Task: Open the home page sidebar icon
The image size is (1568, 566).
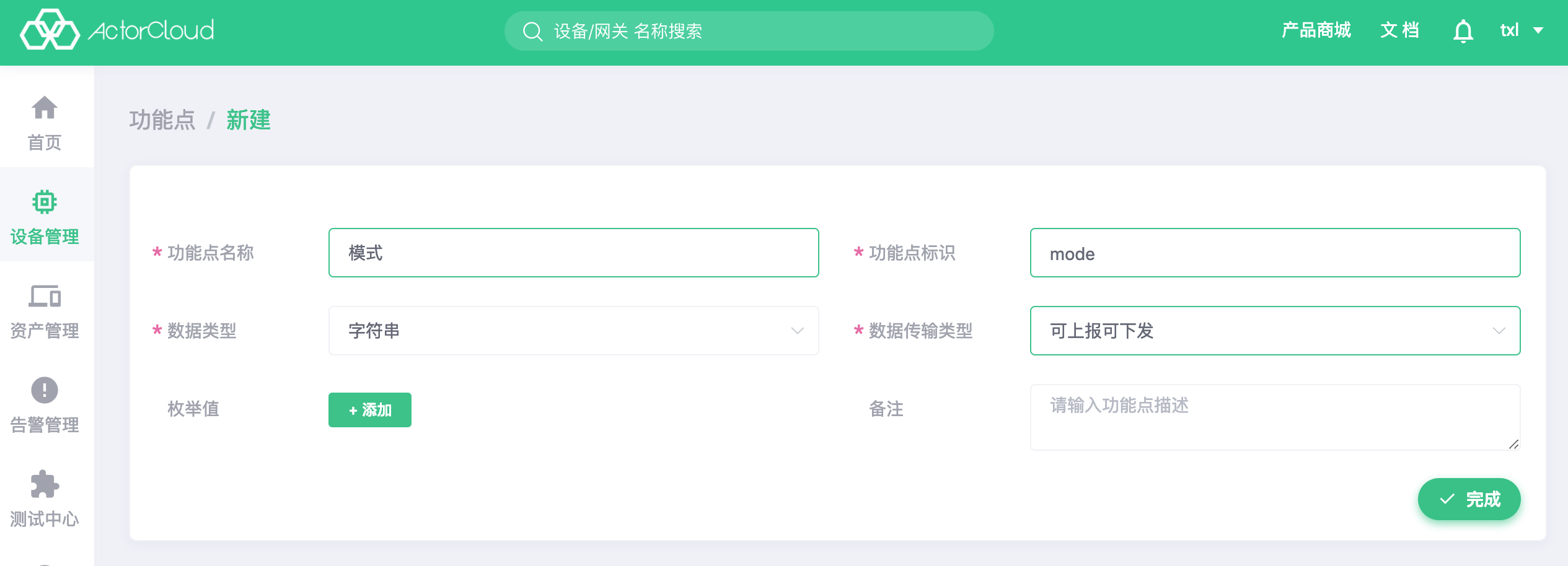Action: tap(45, 108)
